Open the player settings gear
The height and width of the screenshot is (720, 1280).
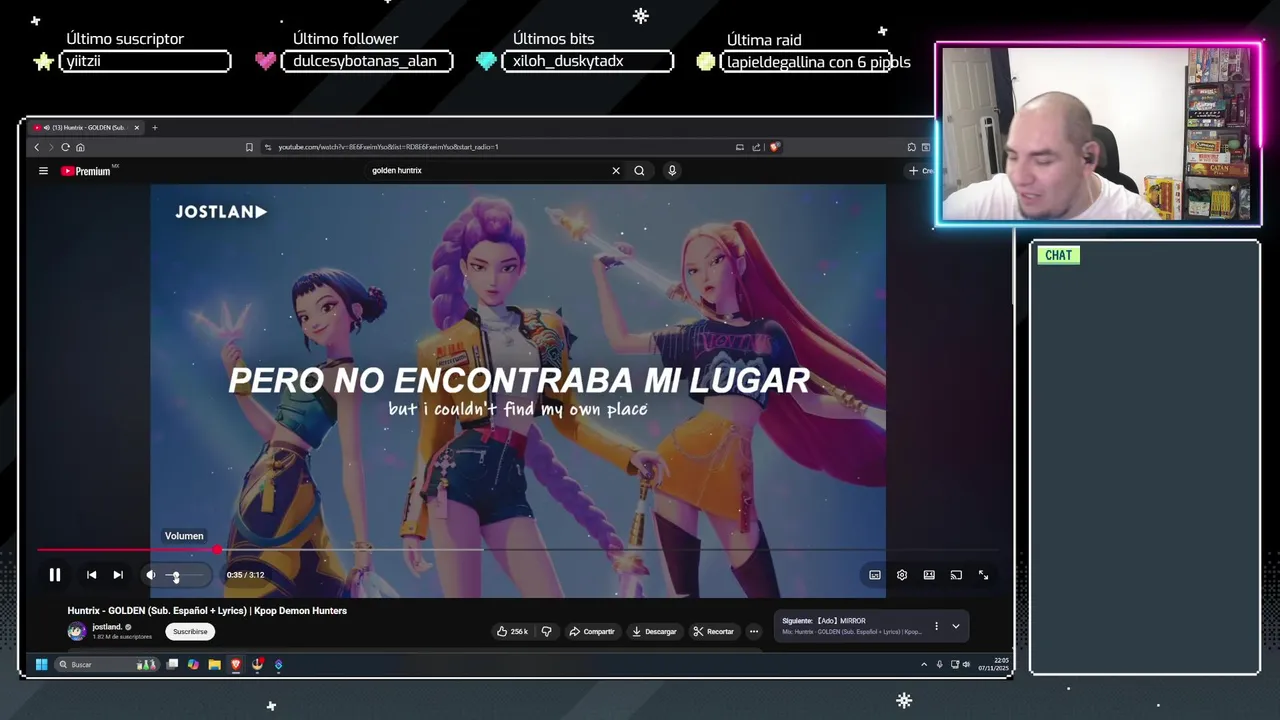click(902, 575)
